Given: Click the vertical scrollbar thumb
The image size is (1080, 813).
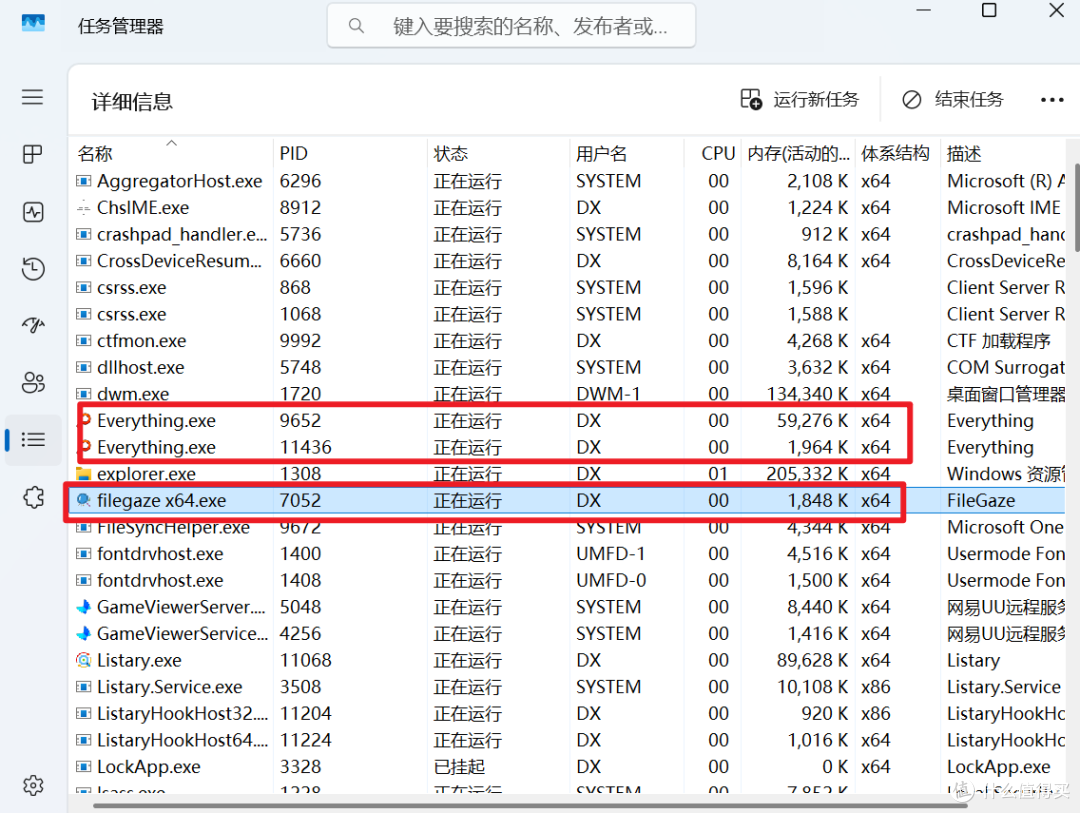Looking at the screenshot, I should (x=1076, y=207).
